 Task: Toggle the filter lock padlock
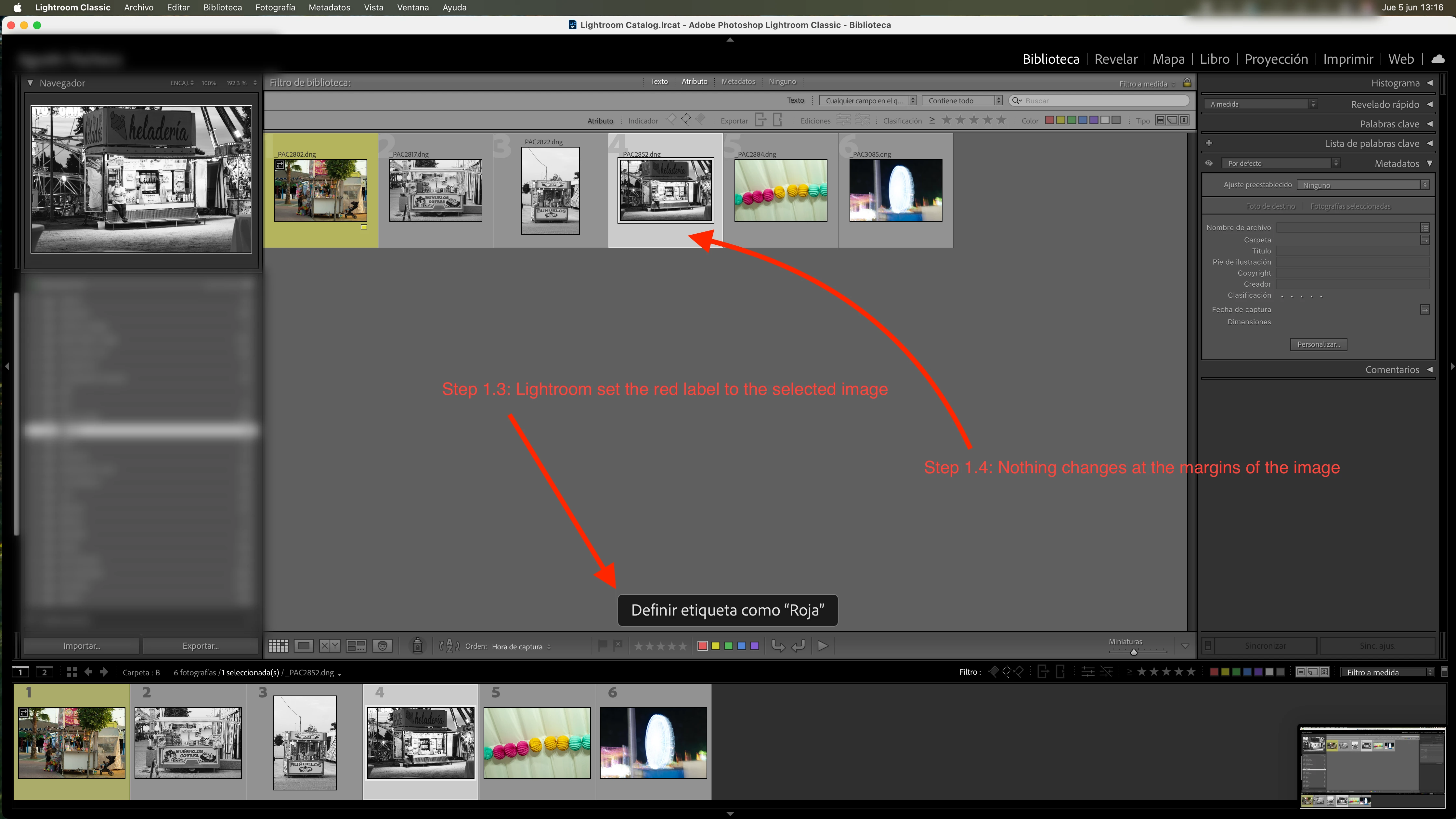[x=1187, y=83]
